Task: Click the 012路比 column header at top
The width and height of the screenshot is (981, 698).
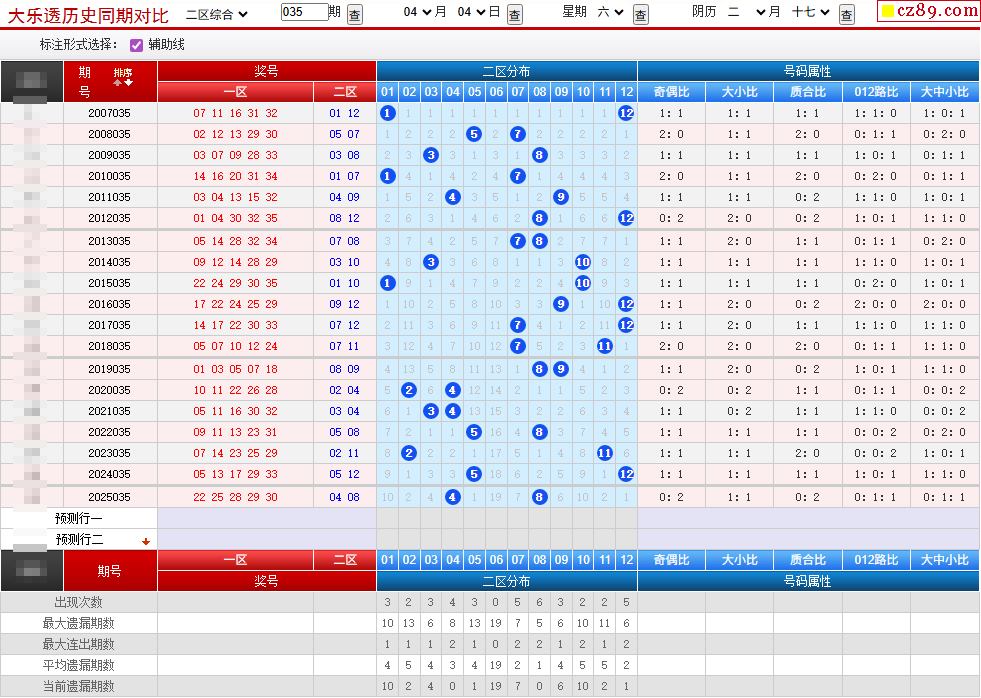Action: 875,92
